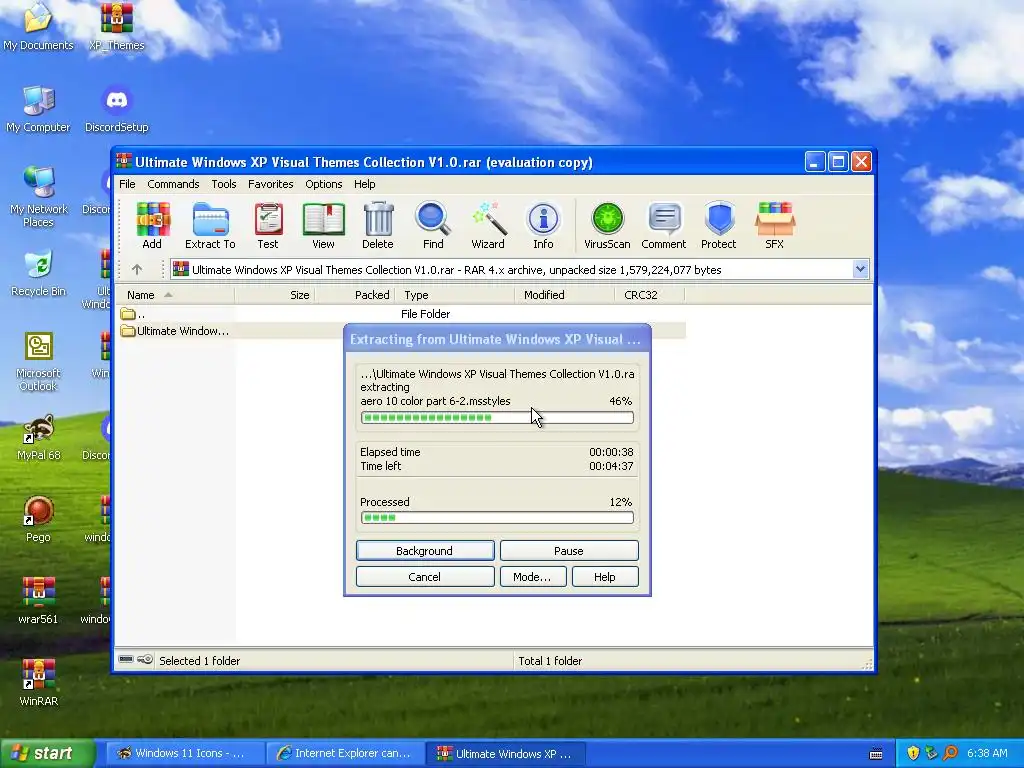1024x768 pixels.
Task: Sort by CRC32 column header
Action: (x=649, y=295)
